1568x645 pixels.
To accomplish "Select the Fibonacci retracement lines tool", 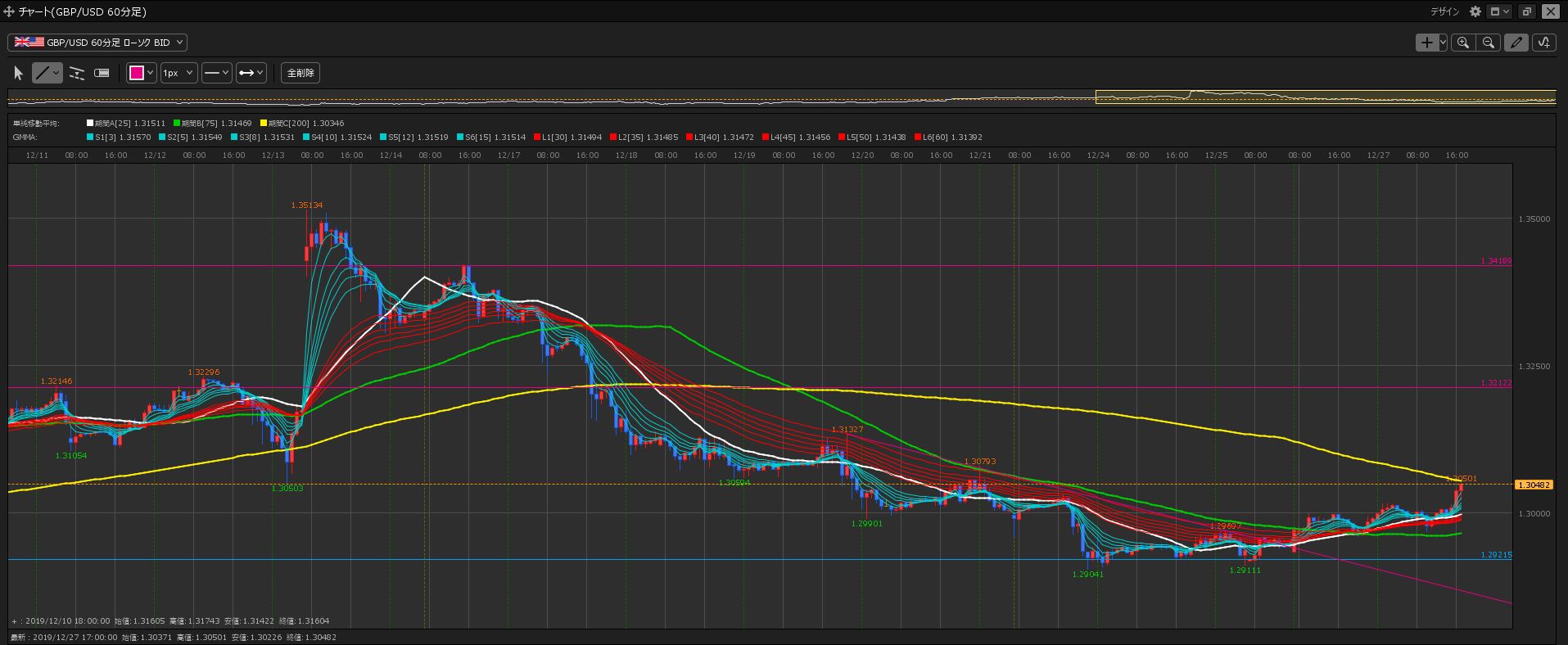I will coord(77,73).
